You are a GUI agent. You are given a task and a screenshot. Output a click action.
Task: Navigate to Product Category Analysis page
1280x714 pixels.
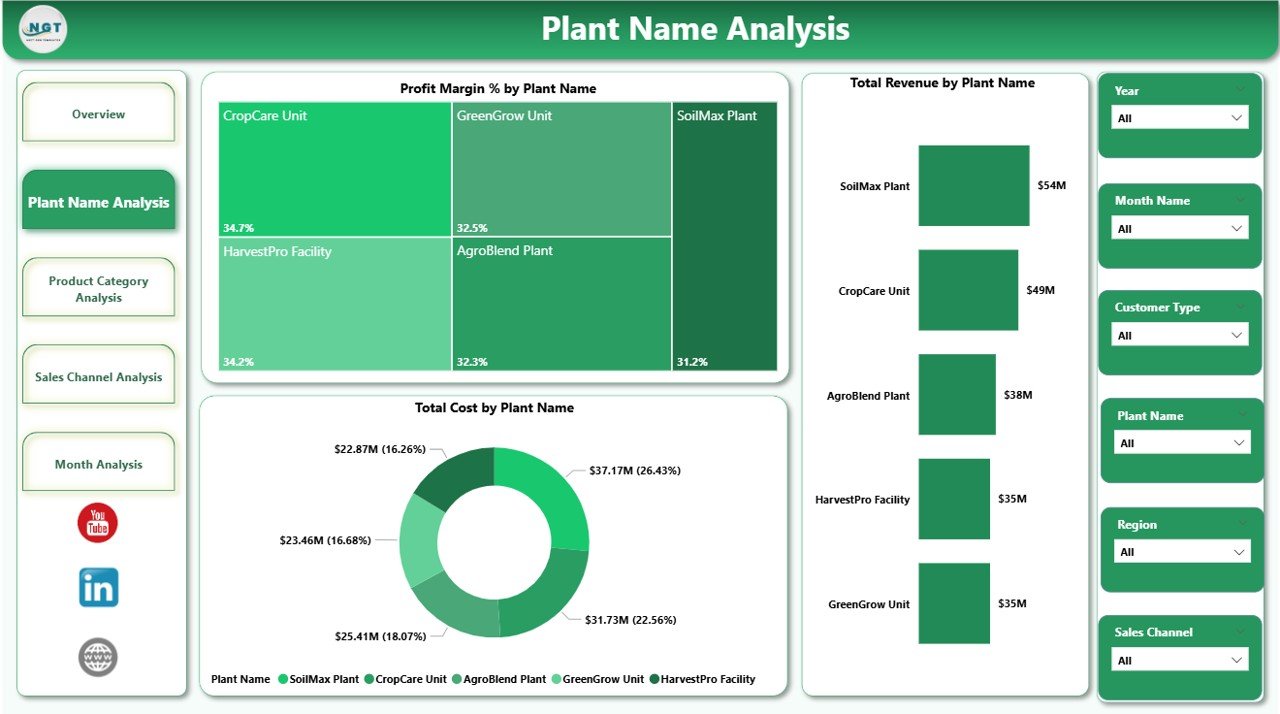click(x=97, y=287)
